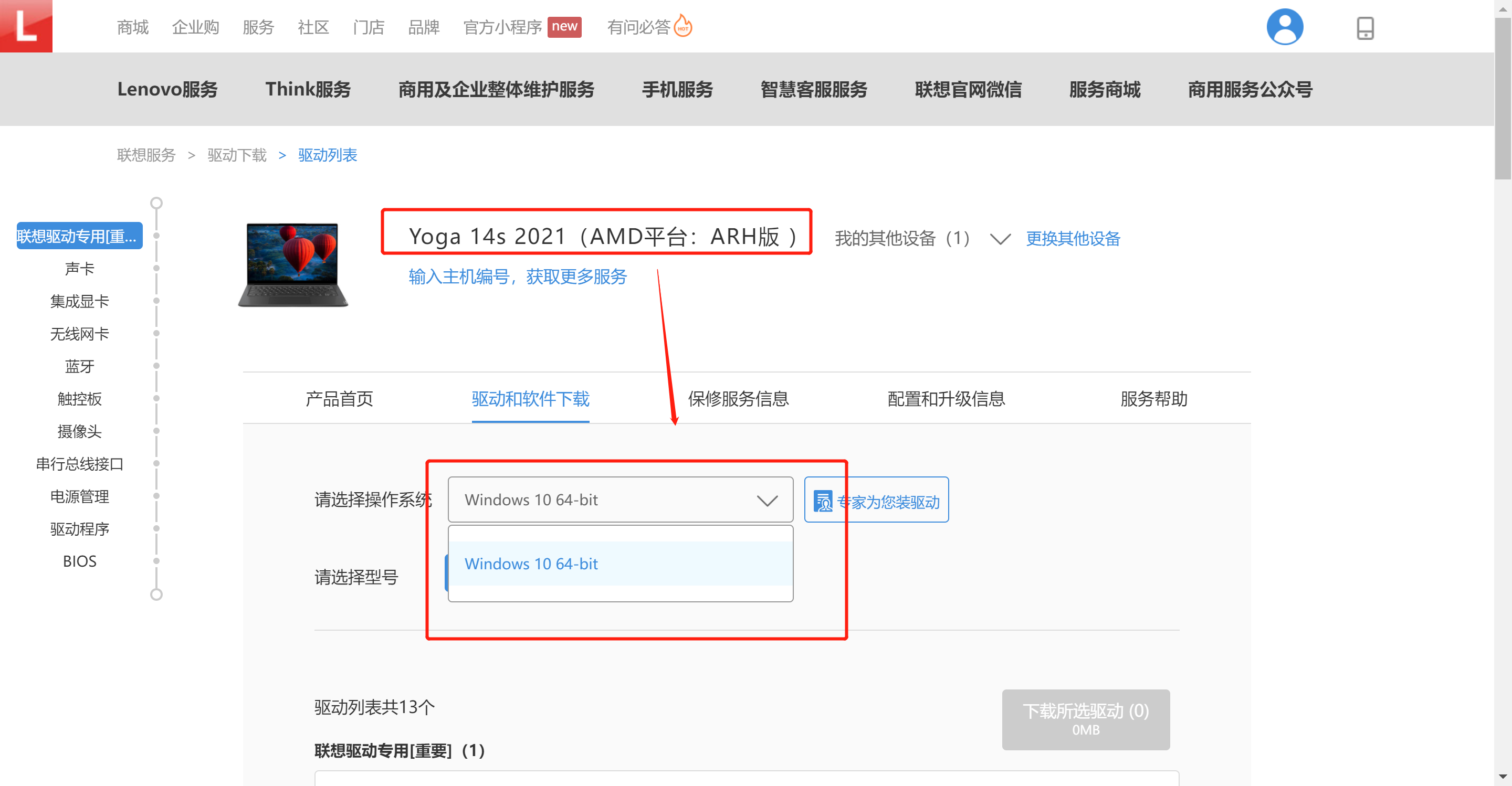Go to Think服务 section

308,89
